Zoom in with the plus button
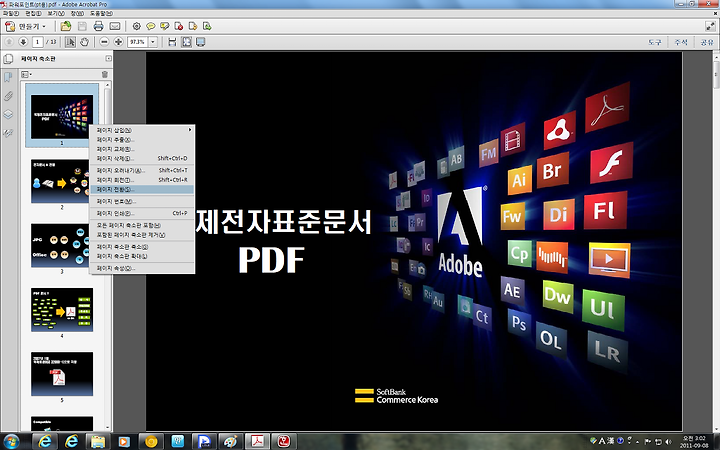 pos(118,42)
